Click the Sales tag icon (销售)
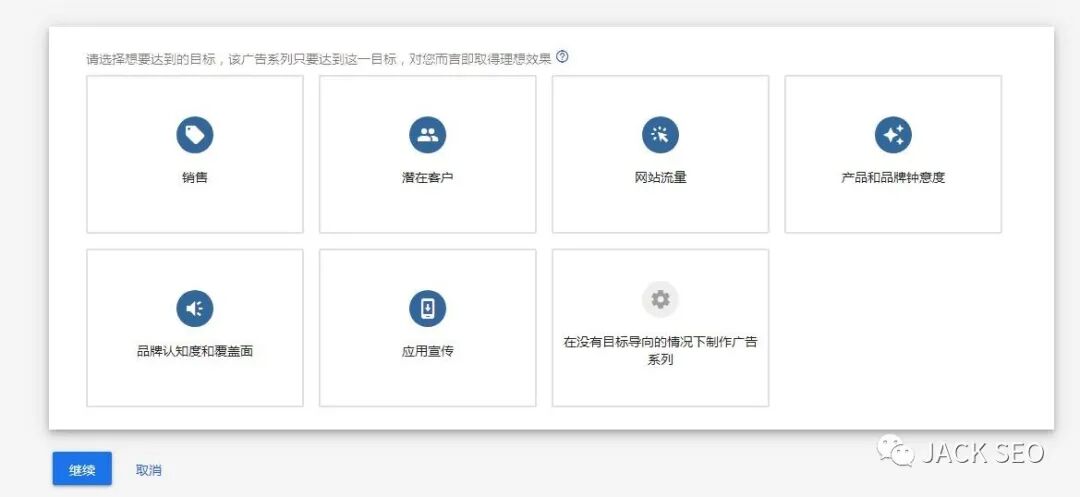The image size is (1080, 497). coord(195,135)
